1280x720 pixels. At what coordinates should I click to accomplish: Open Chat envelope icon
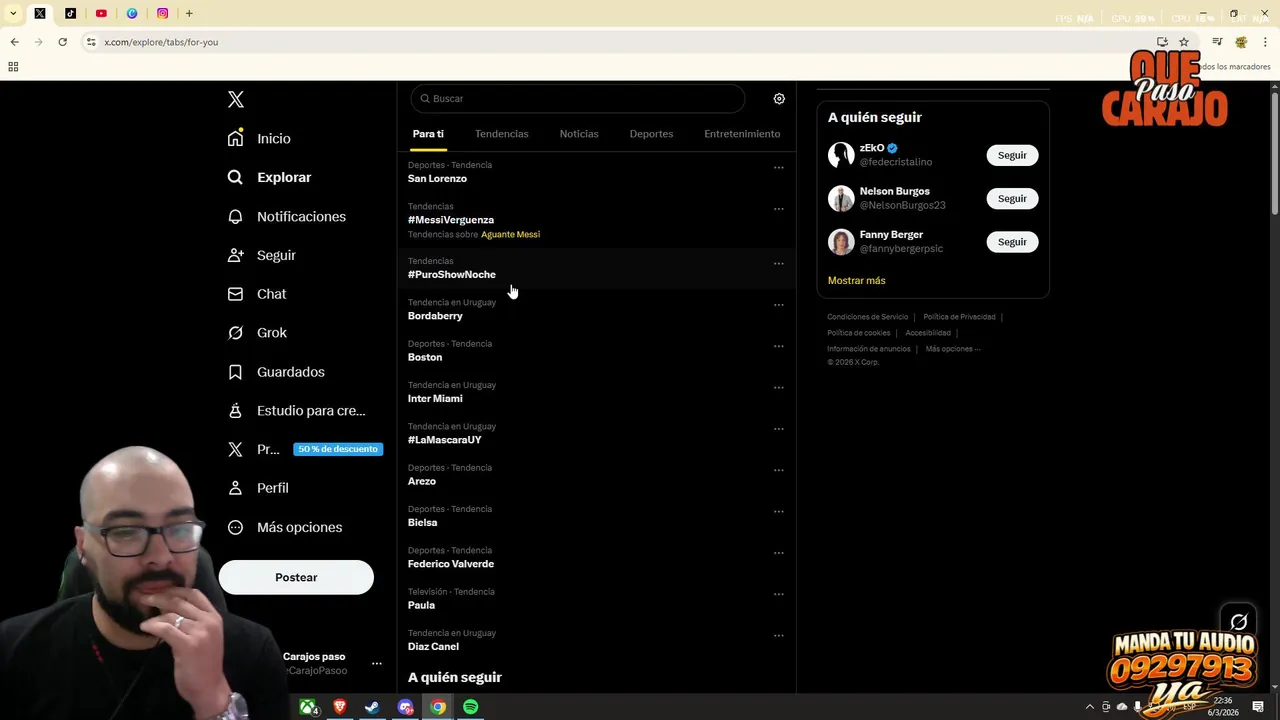tap(235, 294)
